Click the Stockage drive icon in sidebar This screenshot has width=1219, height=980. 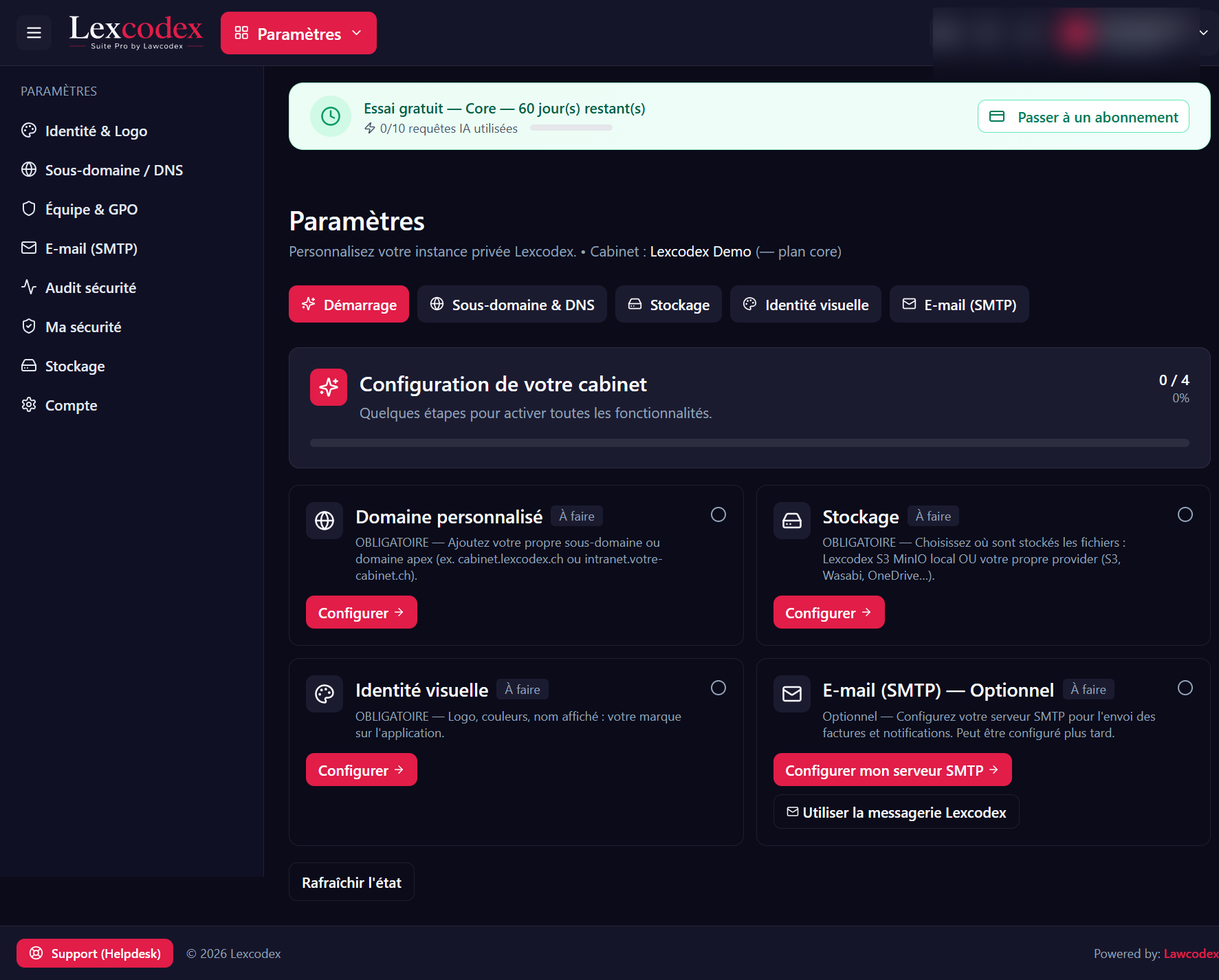[x=29, y=365]
